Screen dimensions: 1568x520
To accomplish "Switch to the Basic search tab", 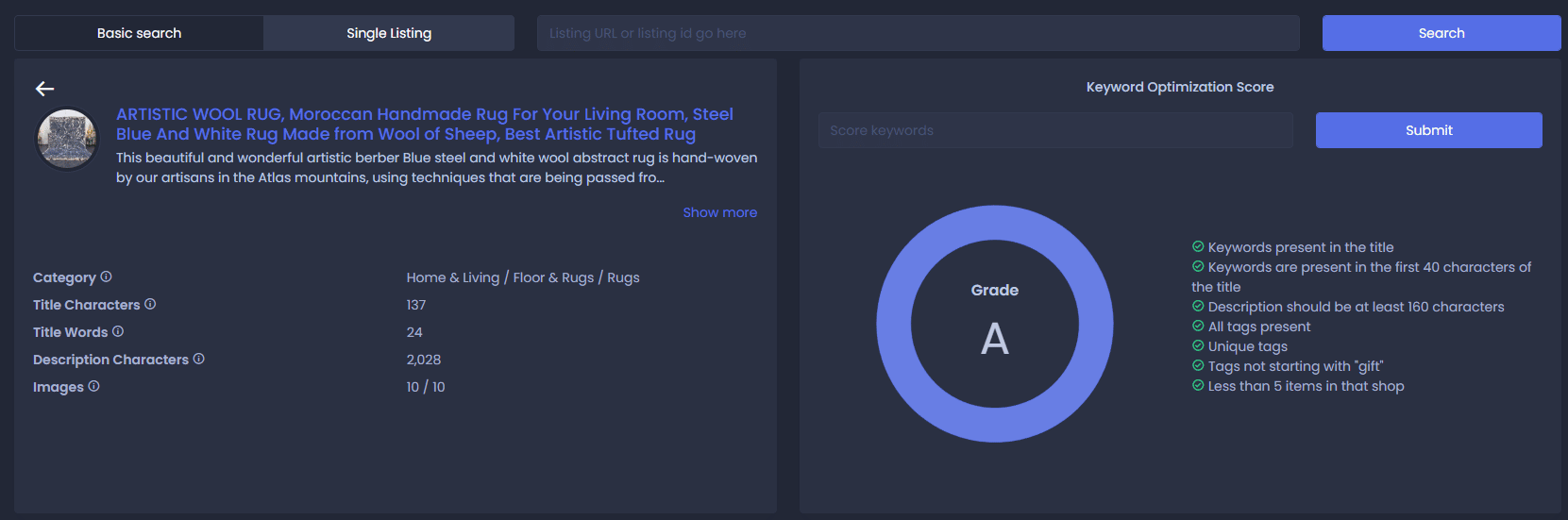I will 139,33.
